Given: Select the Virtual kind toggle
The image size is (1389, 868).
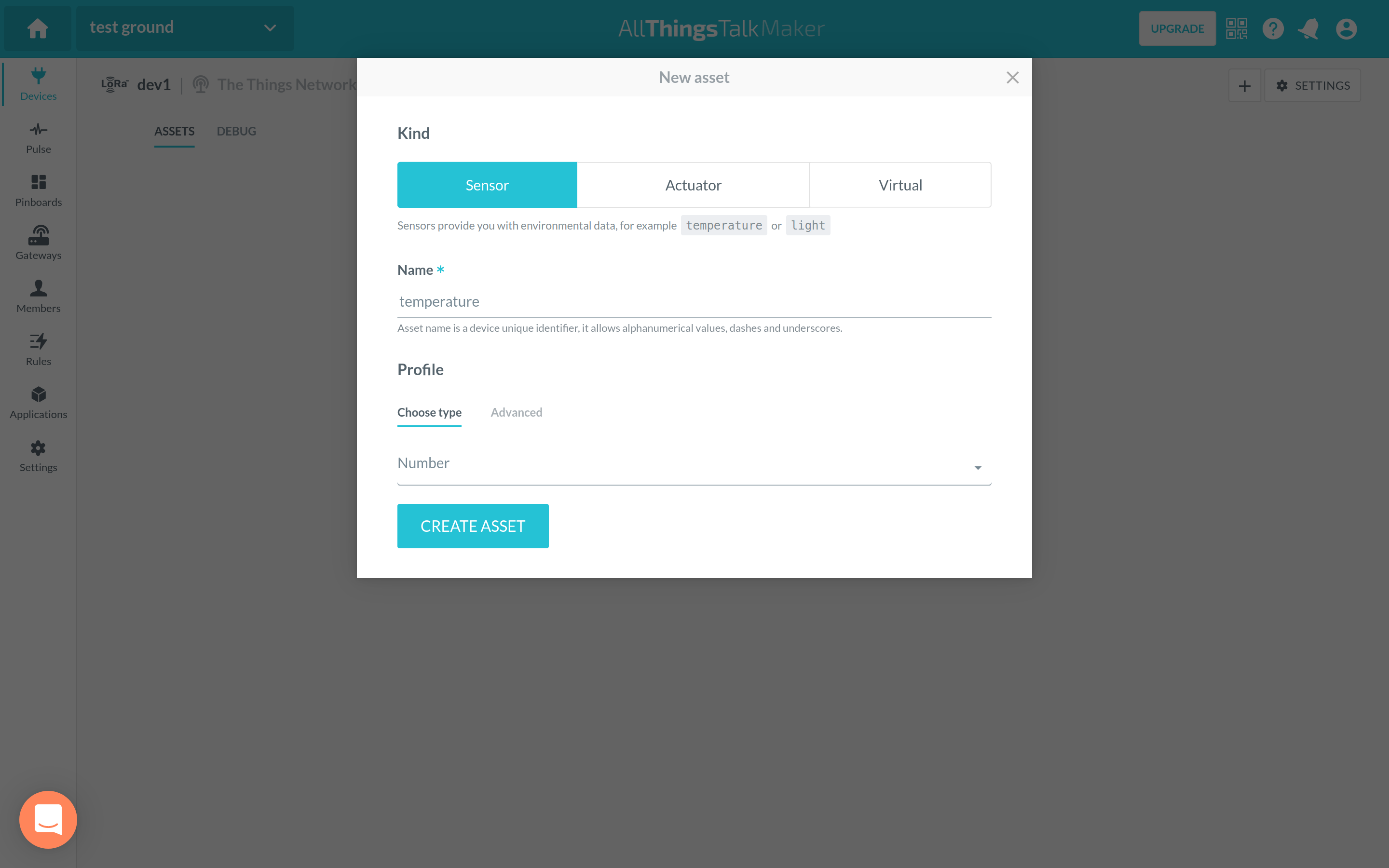Looking at the screenshot, I should [900, 184].
